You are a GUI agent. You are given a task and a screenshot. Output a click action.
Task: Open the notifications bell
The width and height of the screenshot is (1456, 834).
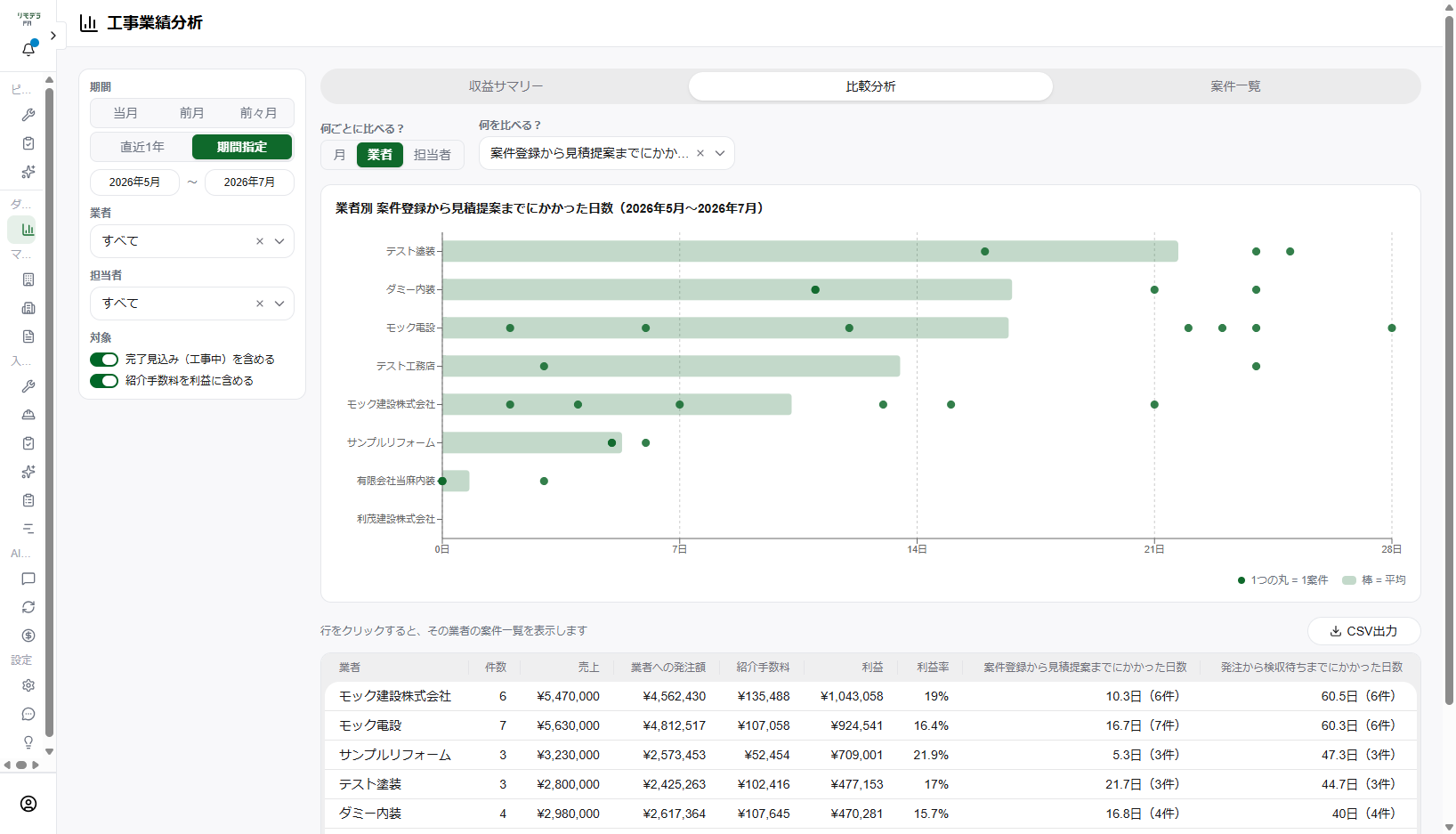click(28, 49)
